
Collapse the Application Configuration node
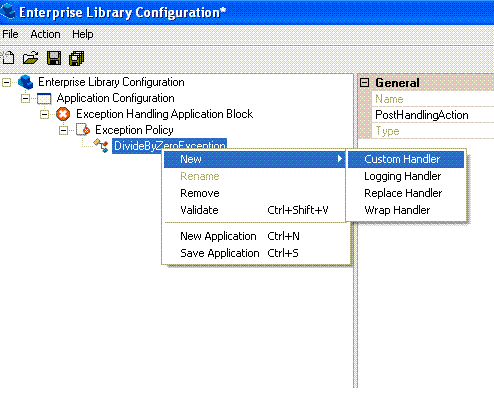click(x=25, y=98)
